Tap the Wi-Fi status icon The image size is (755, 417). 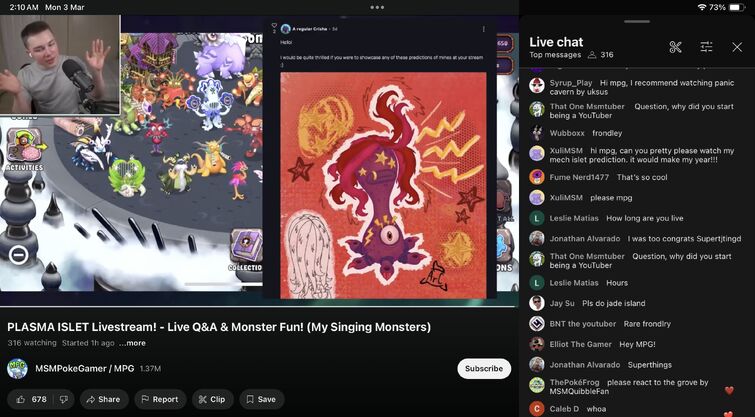tap(702, 7)
